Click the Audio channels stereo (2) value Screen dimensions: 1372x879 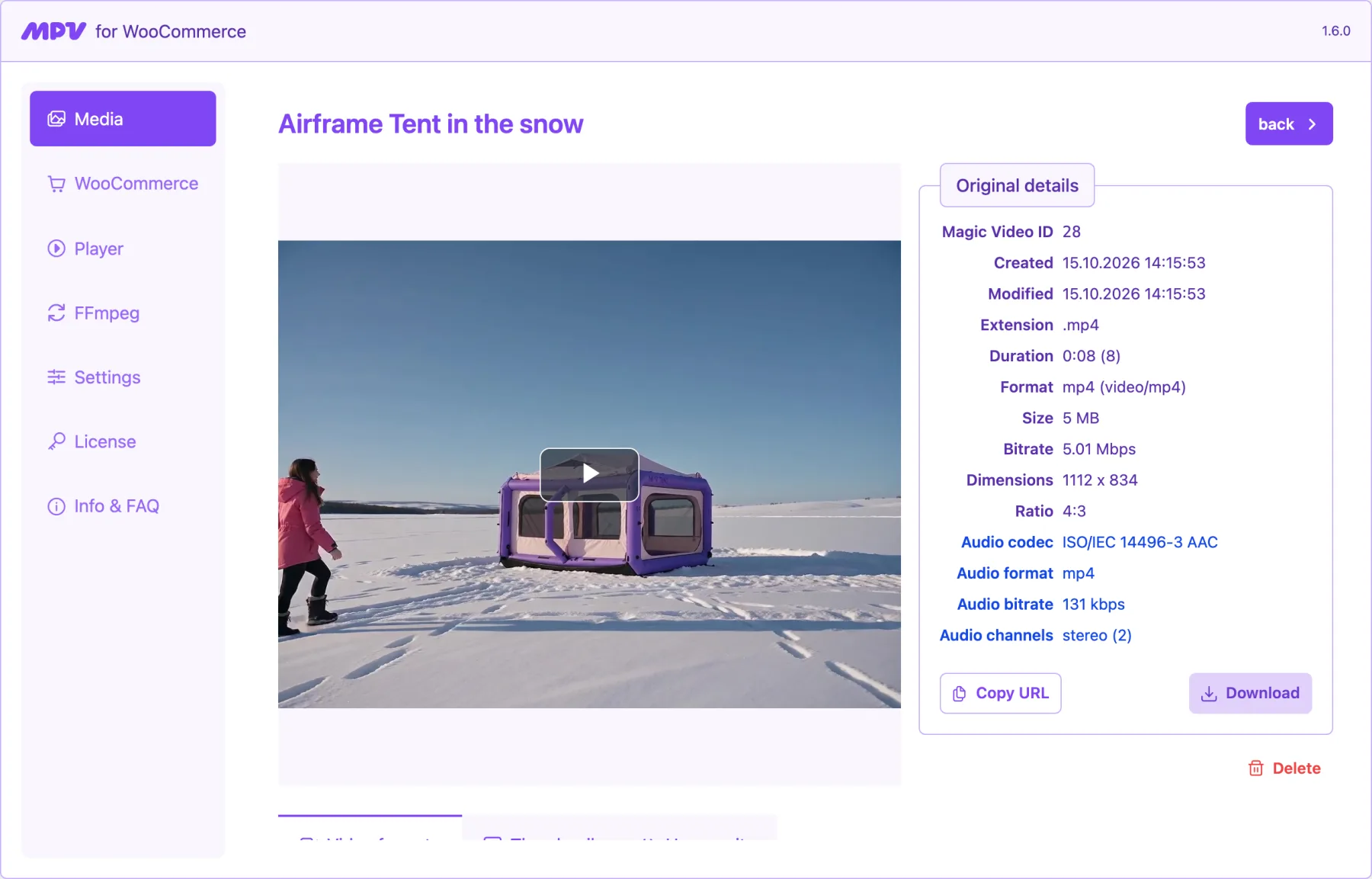point(1097,636)
